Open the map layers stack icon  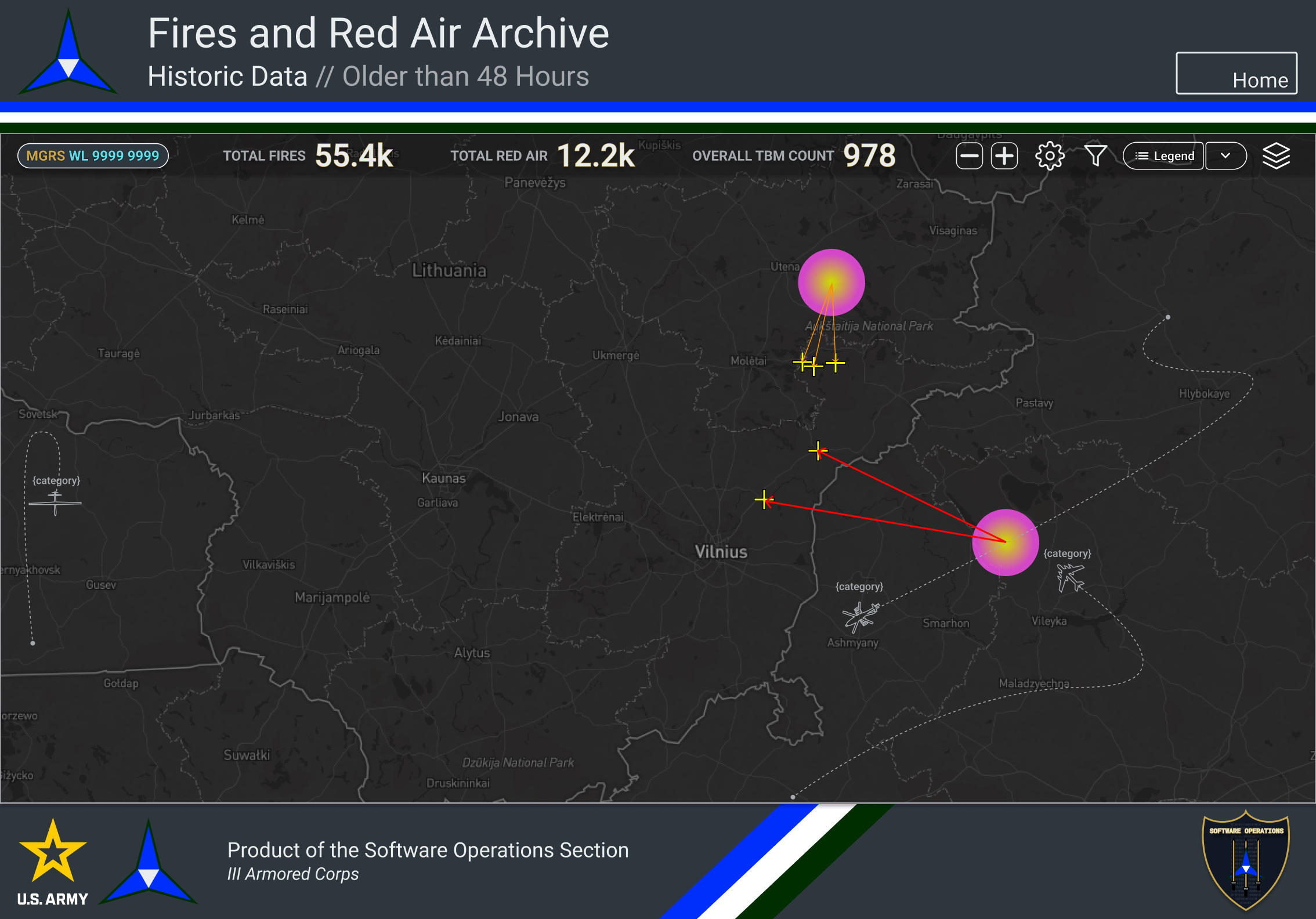click(1276, 155)
